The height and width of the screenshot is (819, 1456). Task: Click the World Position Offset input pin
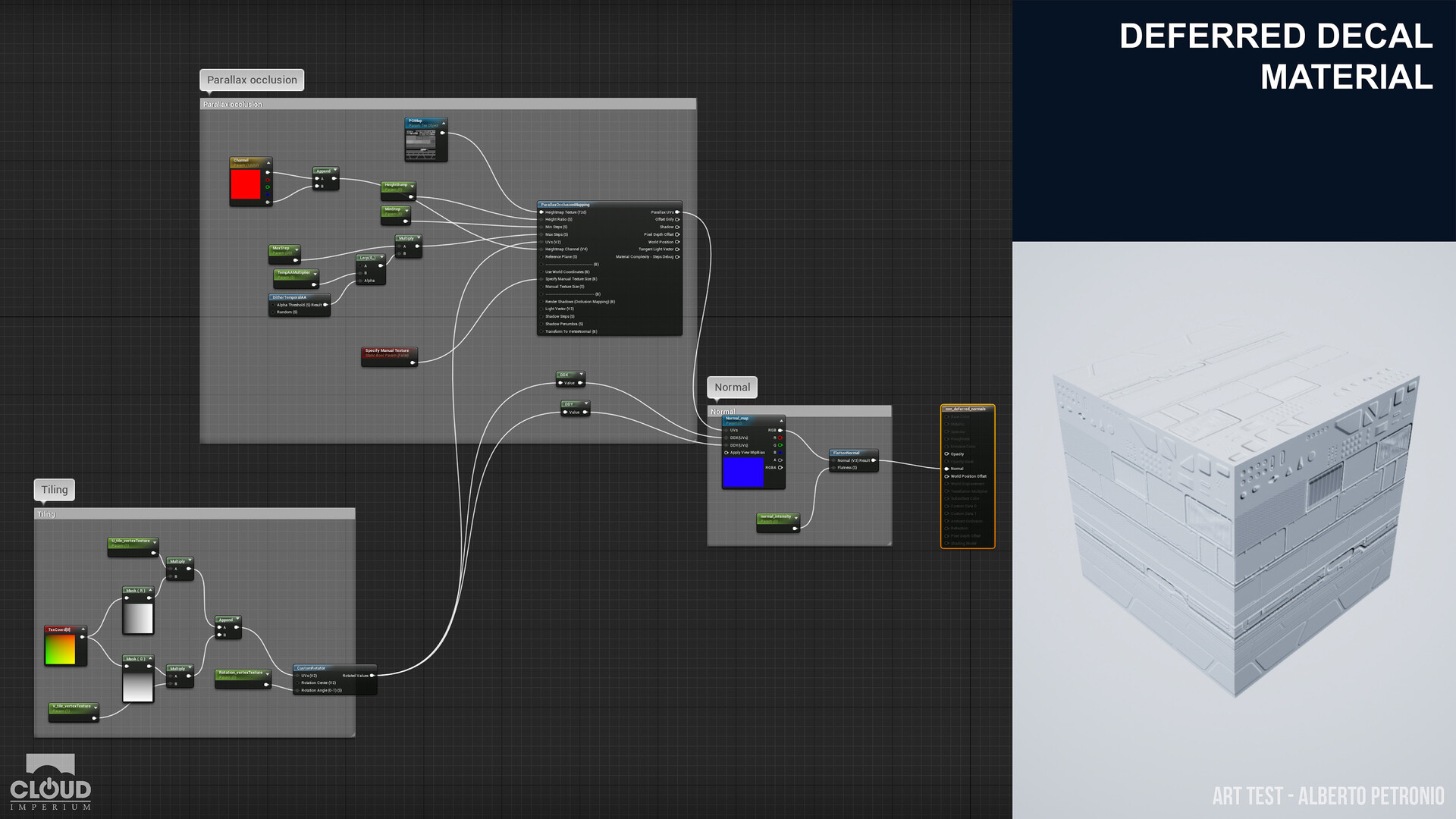click(x=946, y=476)
